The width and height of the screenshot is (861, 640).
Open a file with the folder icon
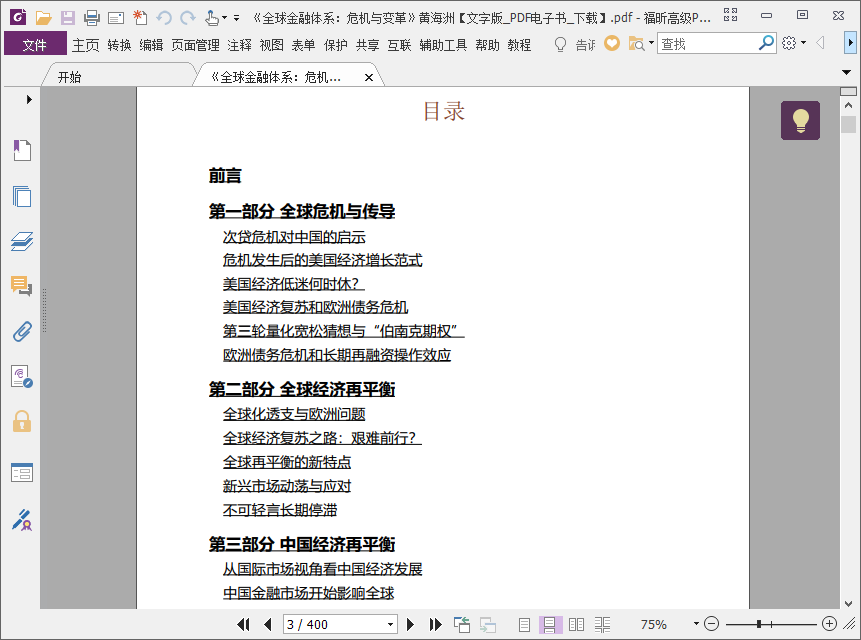[43, 18]
